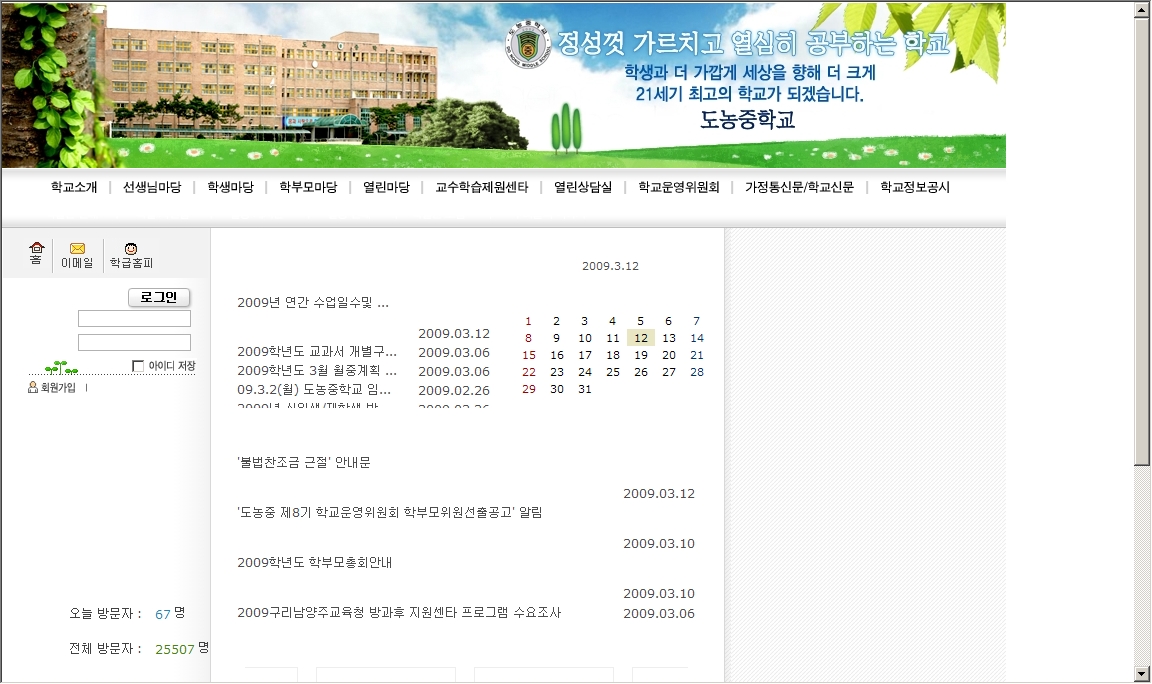Select day 12 in the calendar

click(641, 338)
